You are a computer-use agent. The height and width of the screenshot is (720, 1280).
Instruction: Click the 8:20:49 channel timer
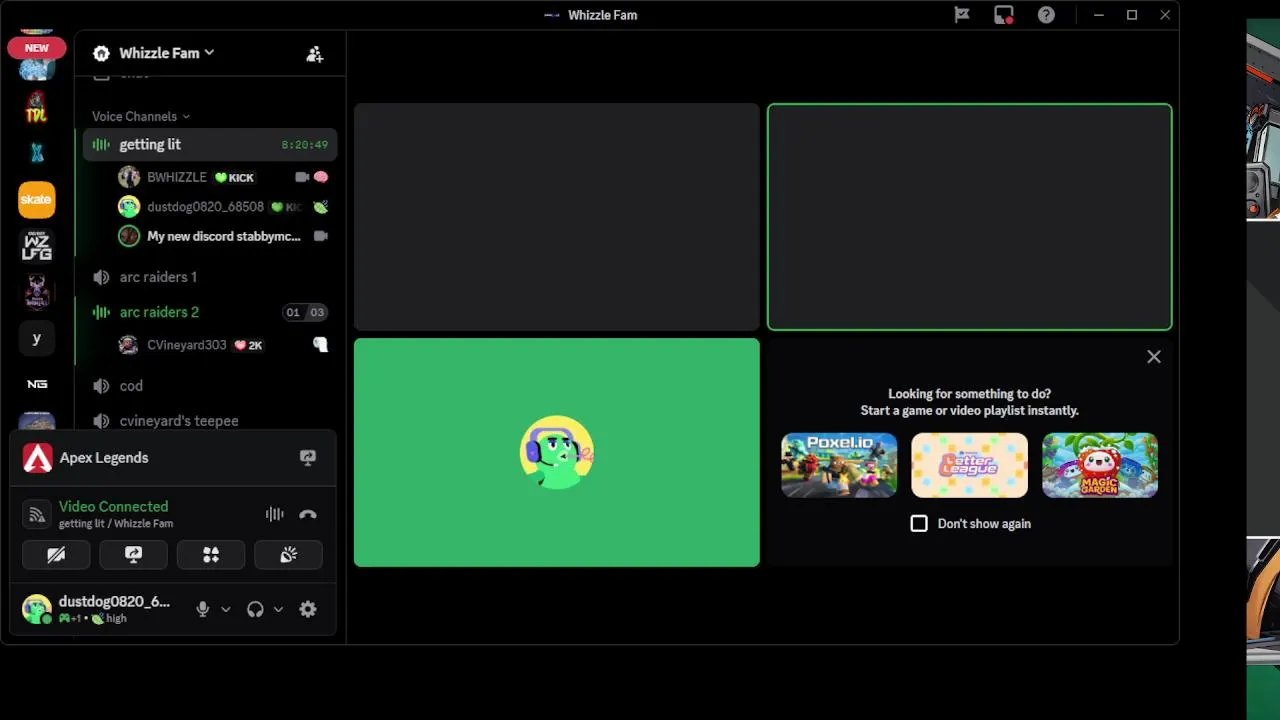[304, 145]
